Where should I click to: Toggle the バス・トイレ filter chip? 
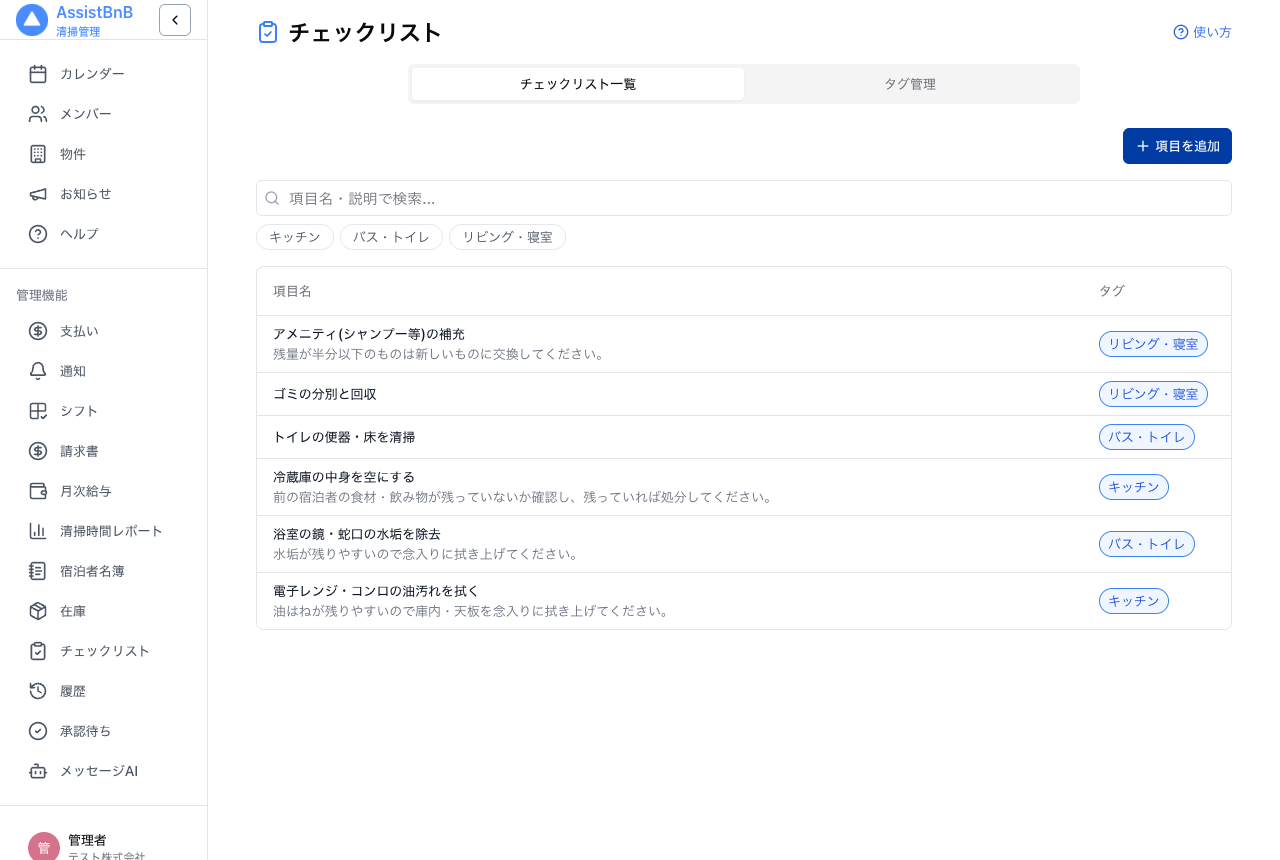click(x=391, y=237)
